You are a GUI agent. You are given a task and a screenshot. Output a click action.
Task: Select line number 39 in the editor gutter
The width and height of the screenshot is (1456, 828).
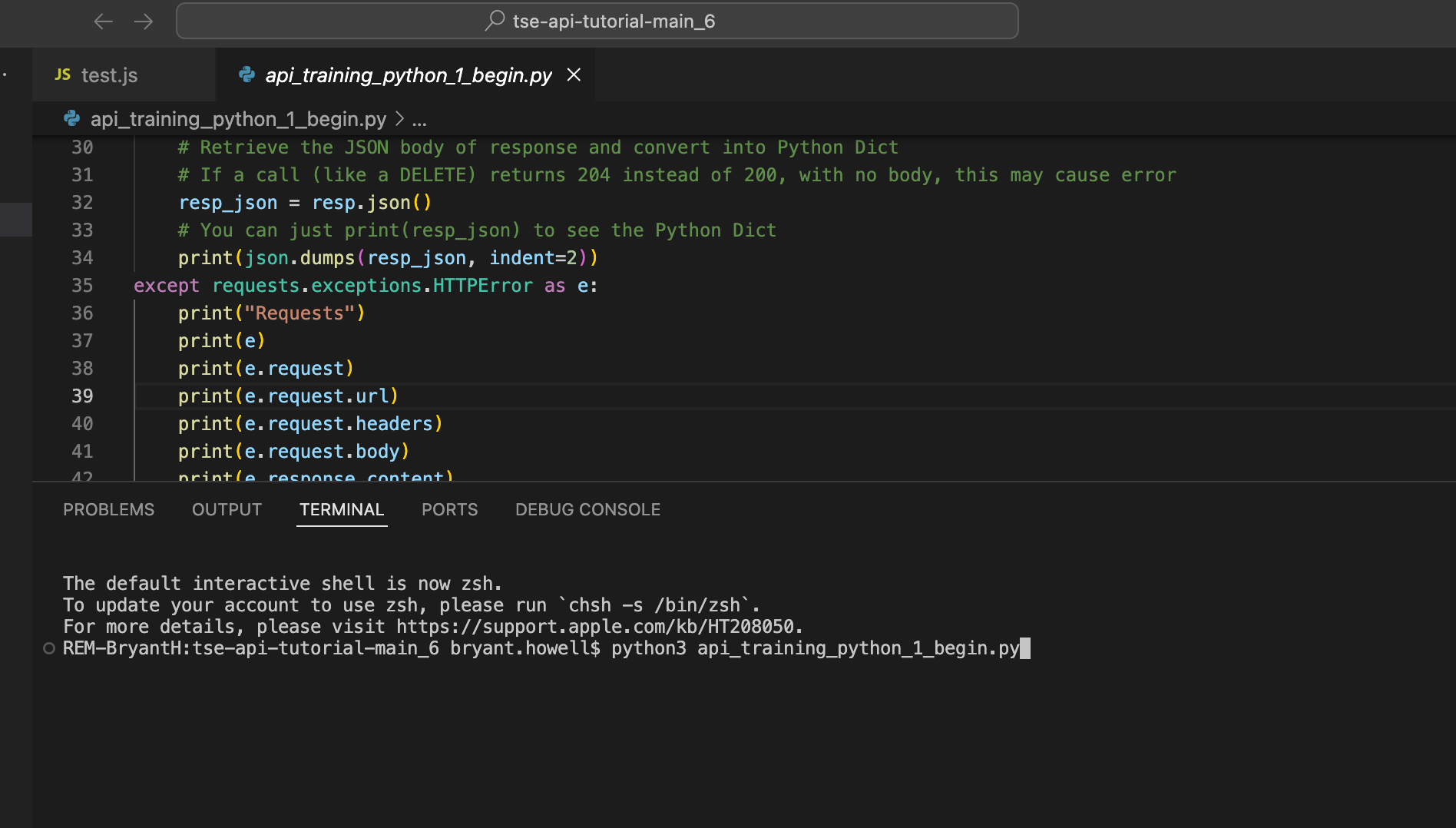[x=83, y=396]
